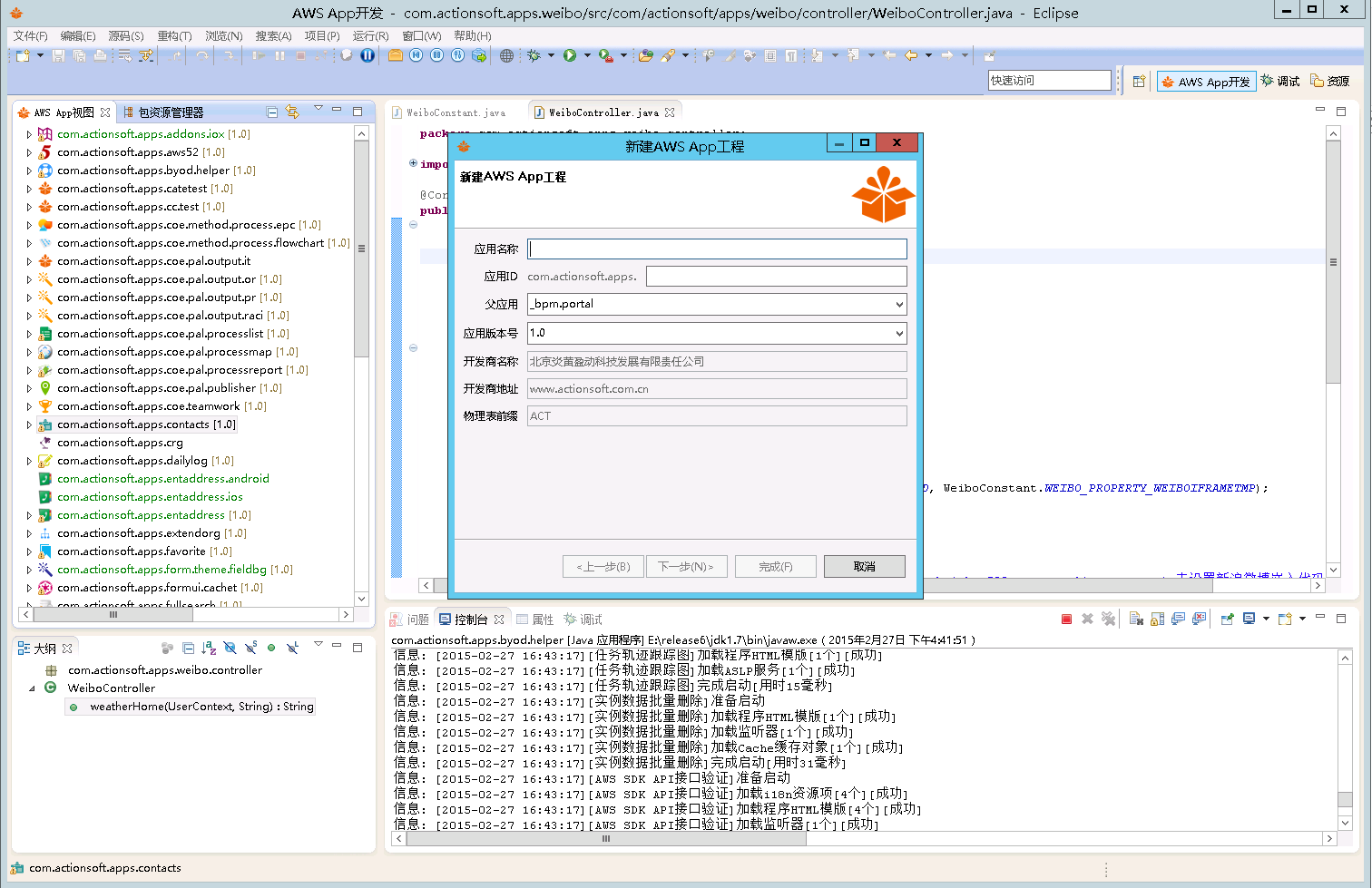Switch to 资源 perspective button
Screen dimensions: 1372x888
point(1329,82)
